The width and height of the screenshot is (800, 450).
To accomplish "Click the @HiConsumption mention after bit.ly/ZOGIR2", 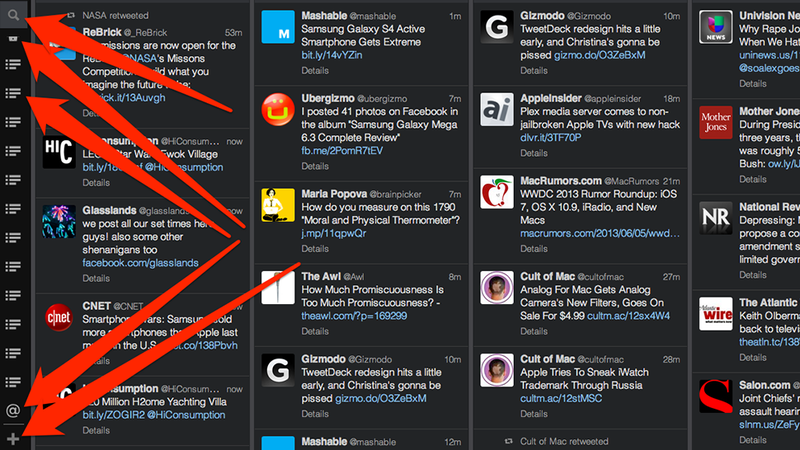I will tap(186, 415).
